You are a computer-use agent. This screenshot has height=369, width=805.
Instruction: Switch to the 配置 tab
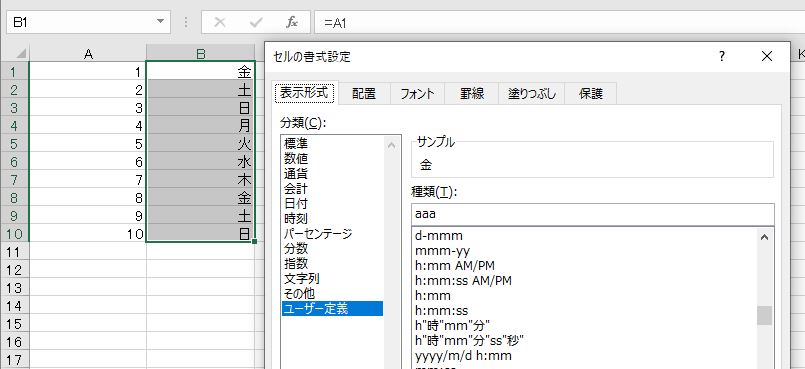click(x=364, y=94)
